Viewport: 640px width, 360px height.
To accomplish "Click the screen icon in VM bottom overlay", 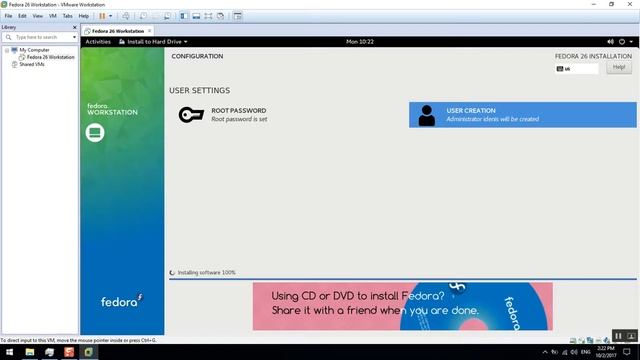I will pyautogui.click(x=631, y=336).
